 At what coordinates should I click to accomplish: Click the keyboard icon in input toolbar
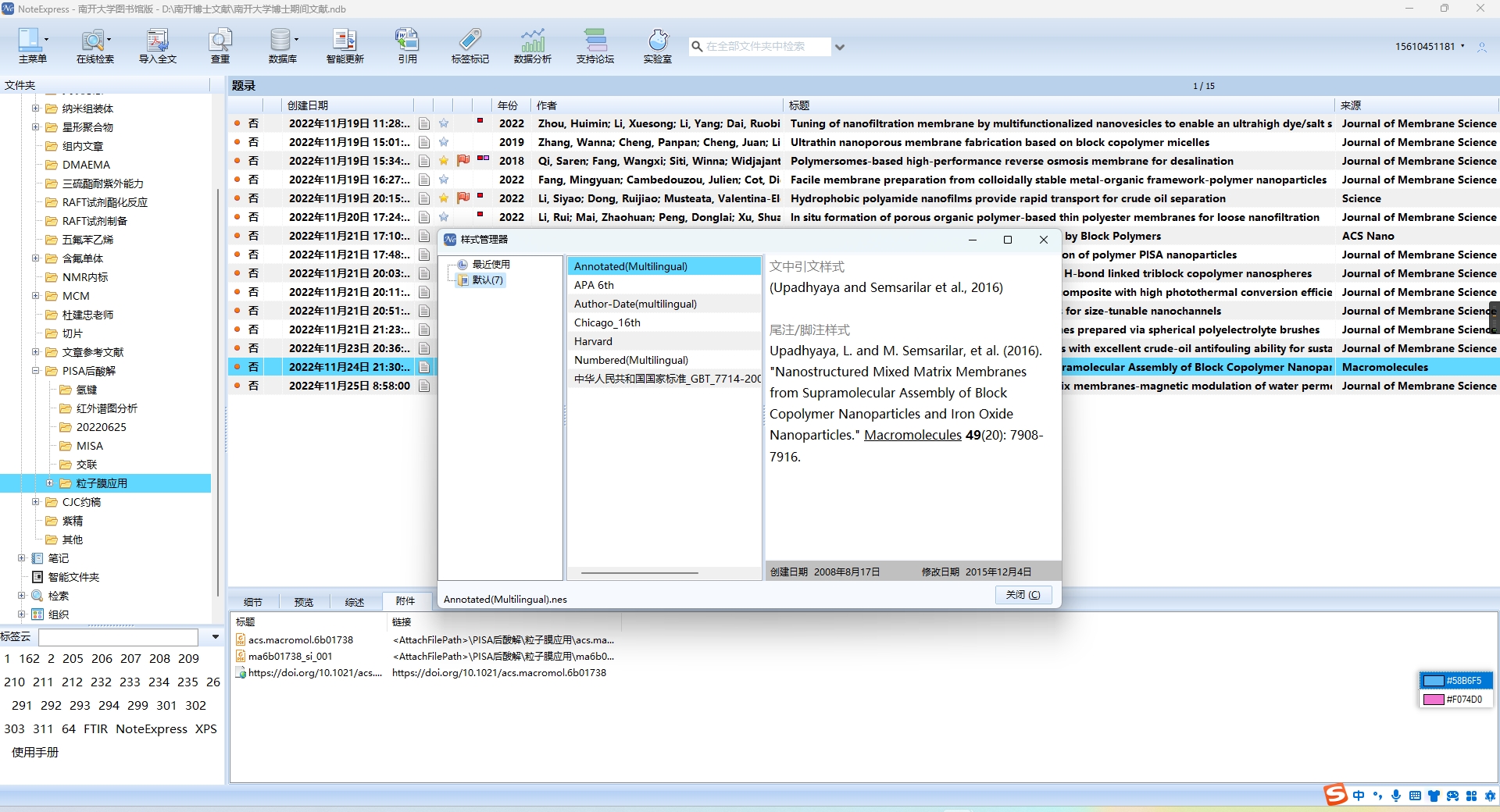pyautogui.click(x=1415, y=796)
